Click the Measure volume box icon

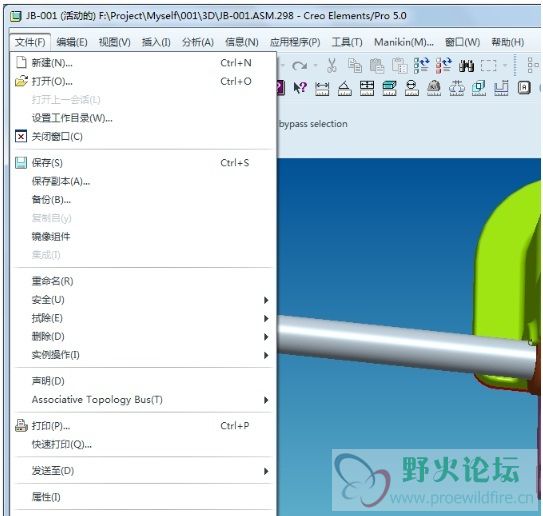pos(389,88)
